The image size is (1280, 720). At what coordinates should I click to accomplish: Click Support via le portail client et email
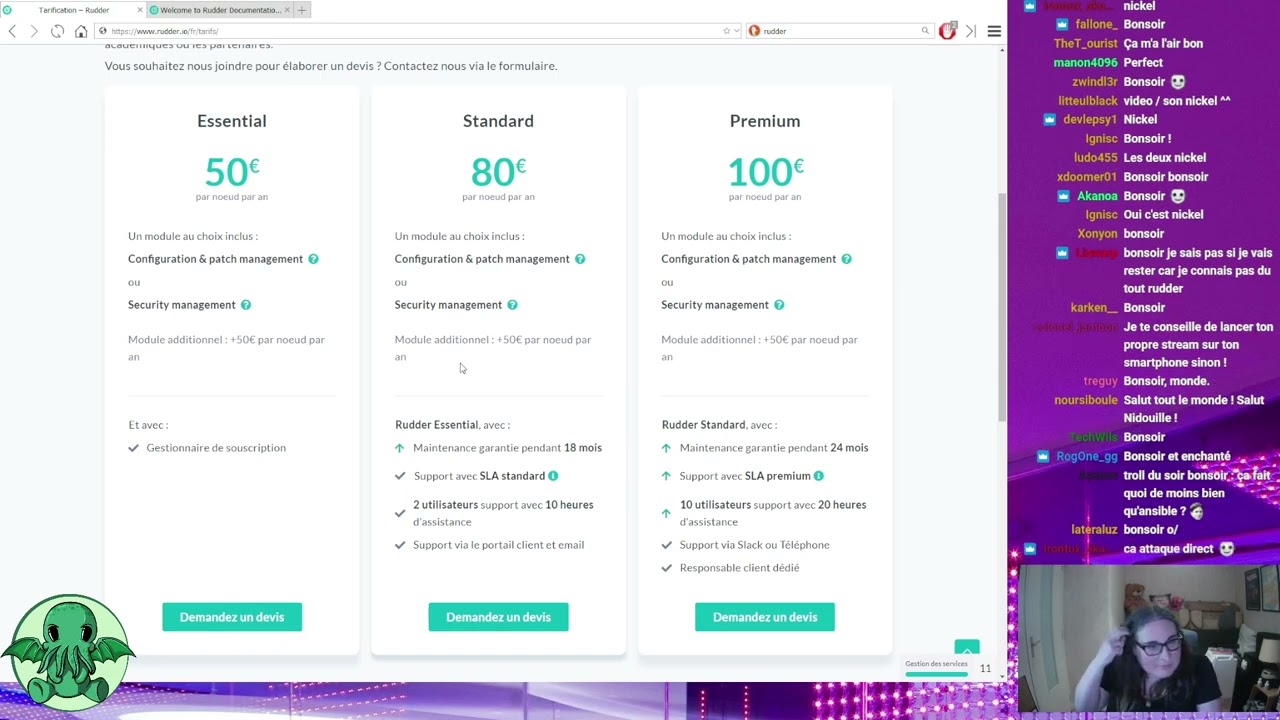click(x=498, y=545)
